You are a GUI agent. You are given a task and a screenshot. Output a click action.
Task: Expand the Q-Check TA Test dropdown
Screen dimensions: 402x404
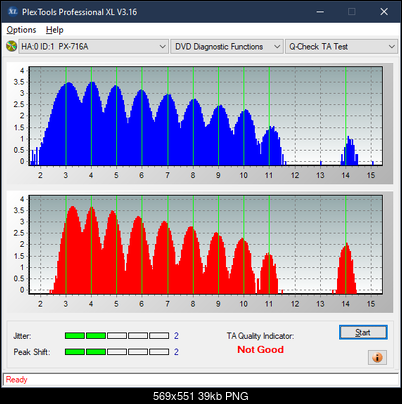click(x=341, y=46)
